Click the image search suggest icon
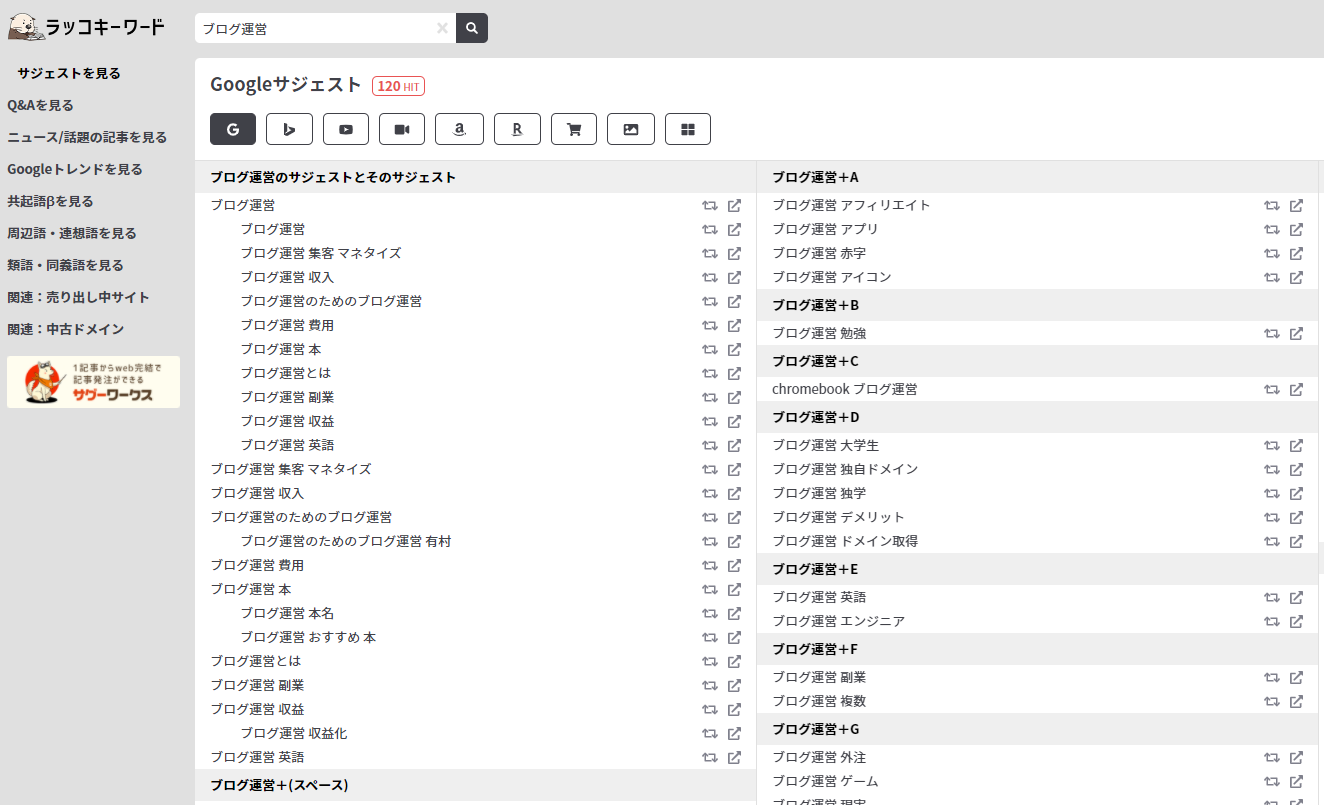 (x=631, y=129)
